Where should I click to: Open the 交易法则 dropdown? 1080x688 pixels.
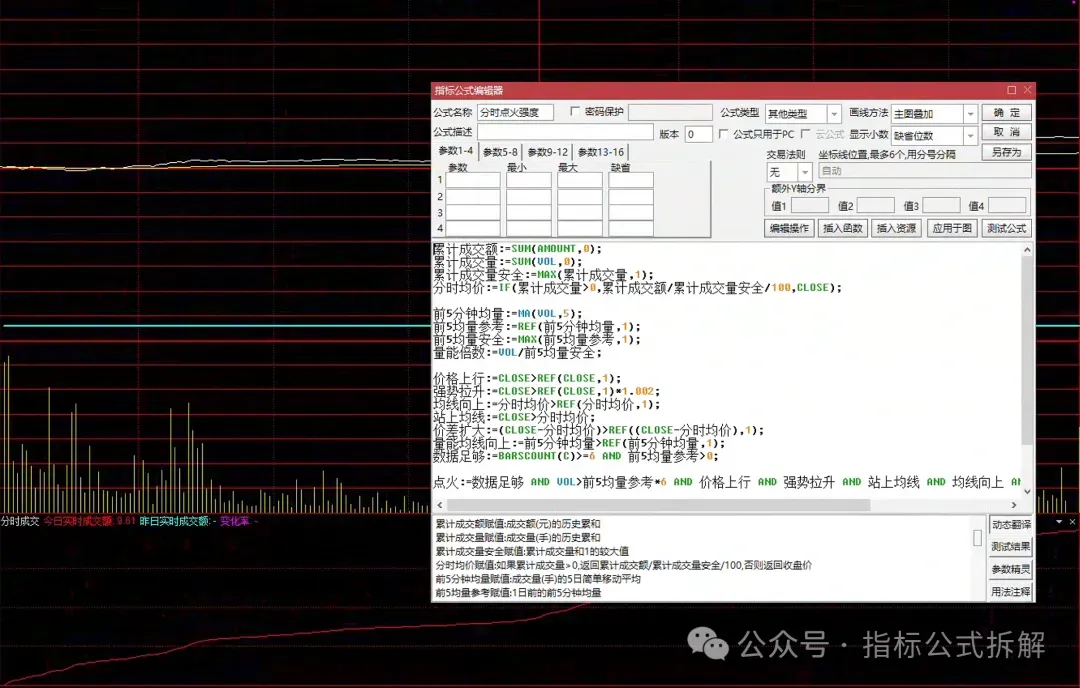coord(804,171)
